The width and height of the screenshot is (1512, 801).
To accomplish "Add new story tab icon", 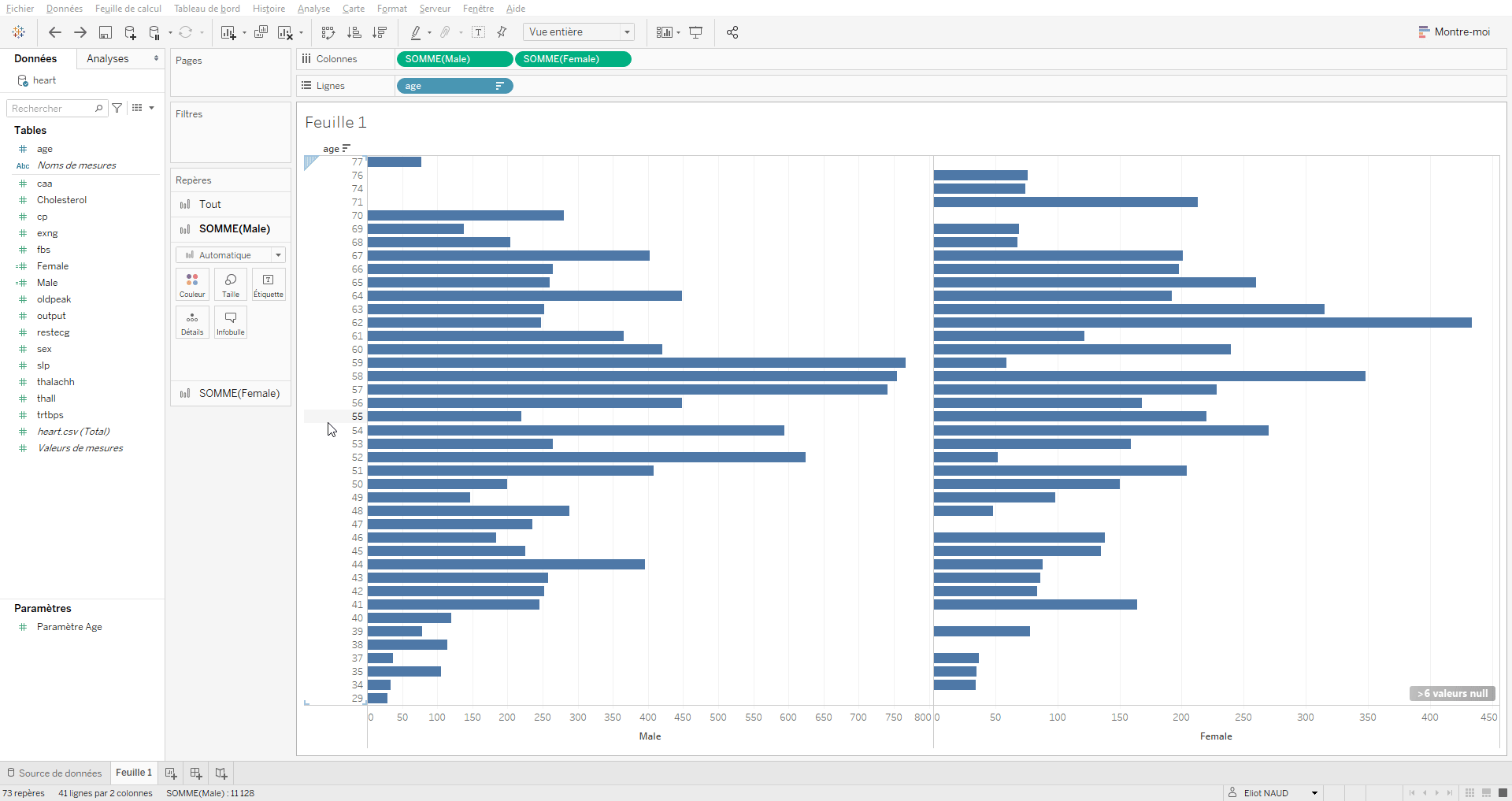I will [x=221, y=773].
